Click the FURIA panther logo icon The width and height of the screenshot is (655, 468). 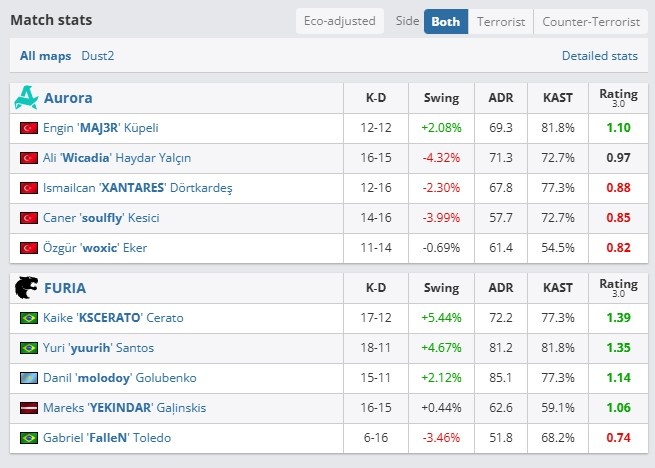click(26, 287)
